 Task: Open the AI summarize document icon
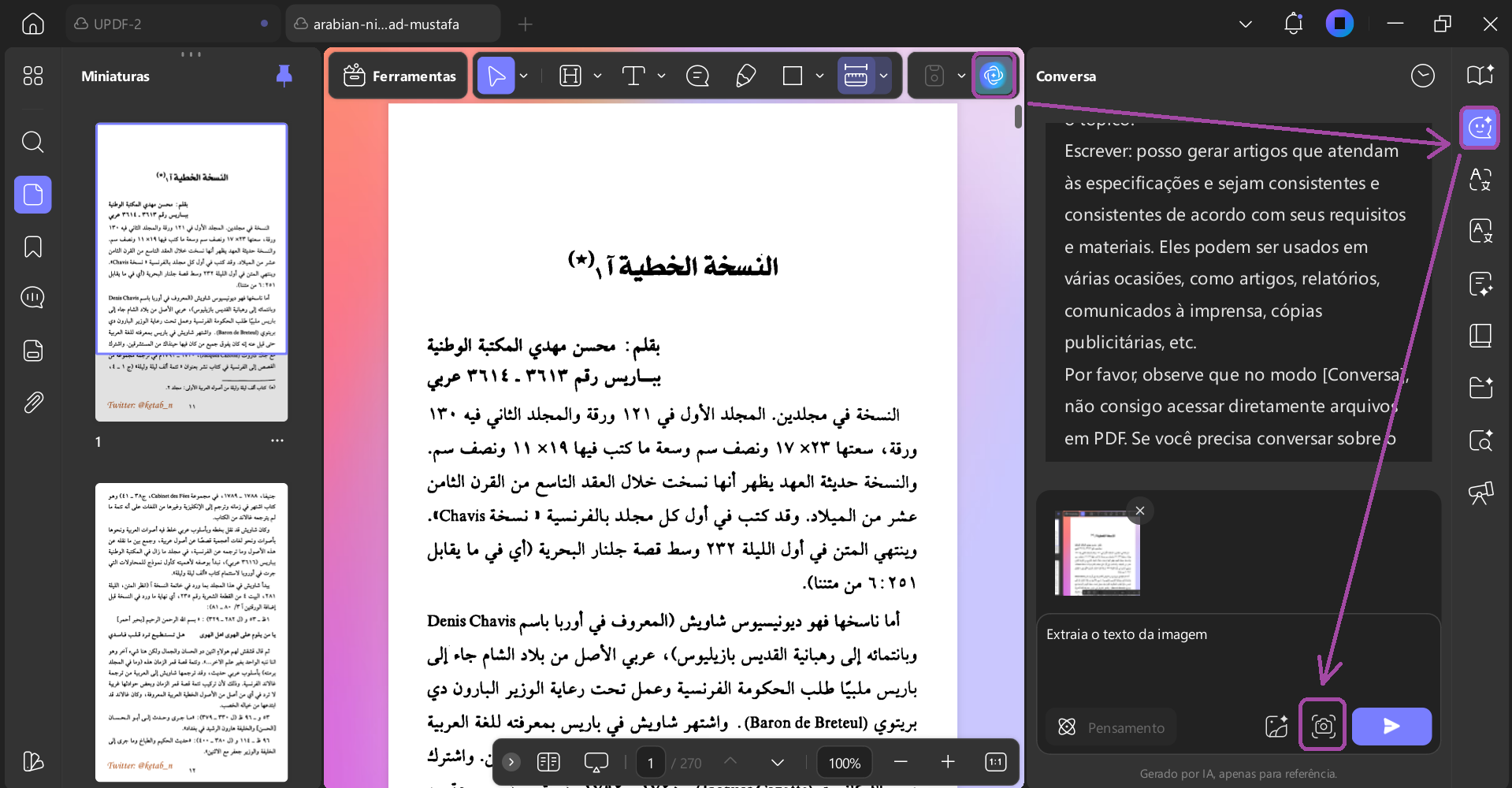pos(1480,284)
